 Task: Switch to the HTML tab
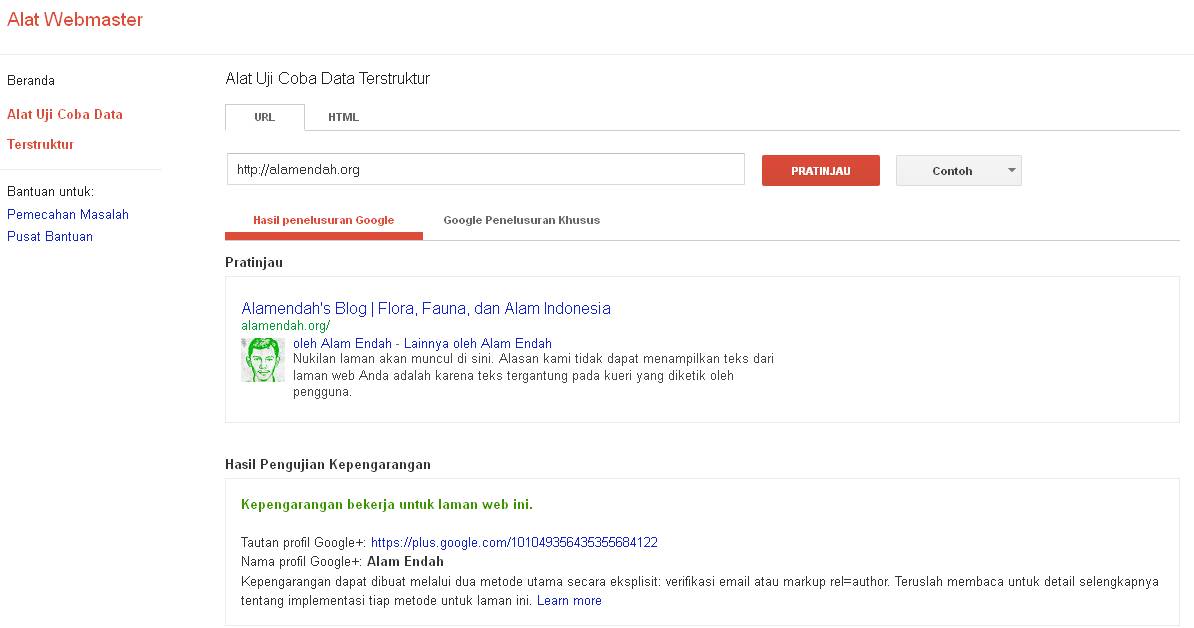[343, 117]
